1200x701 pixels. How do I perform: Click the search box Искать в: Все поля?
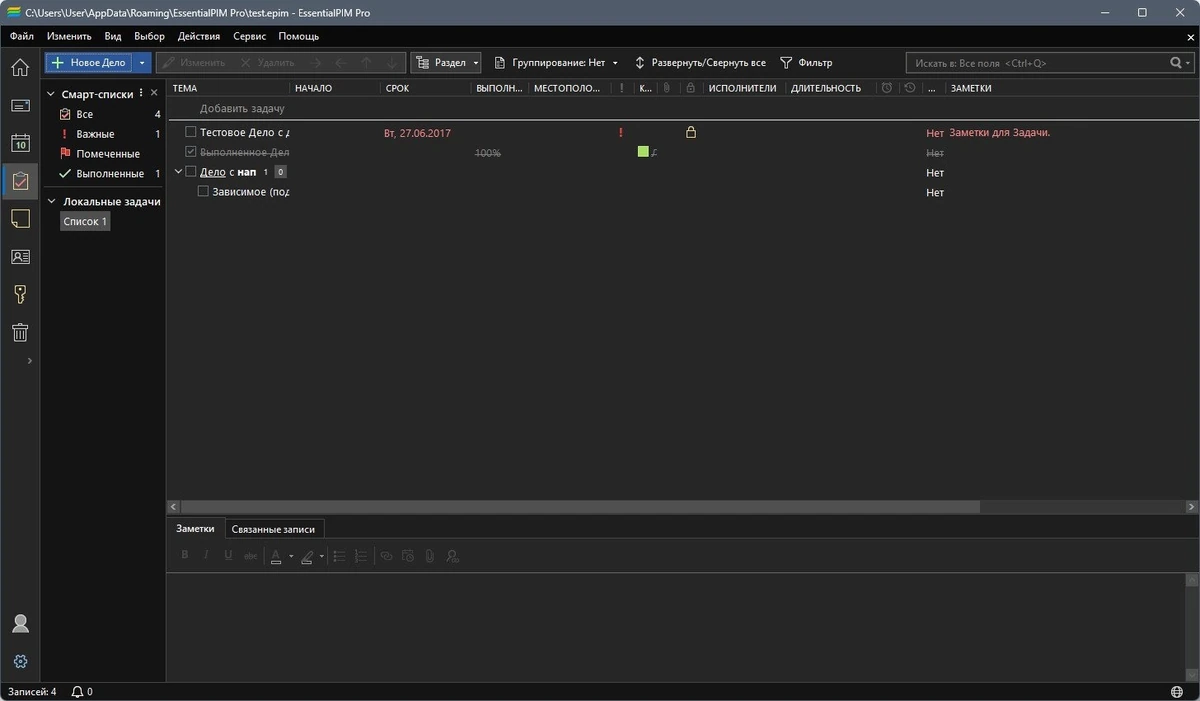click(1036, 63)
